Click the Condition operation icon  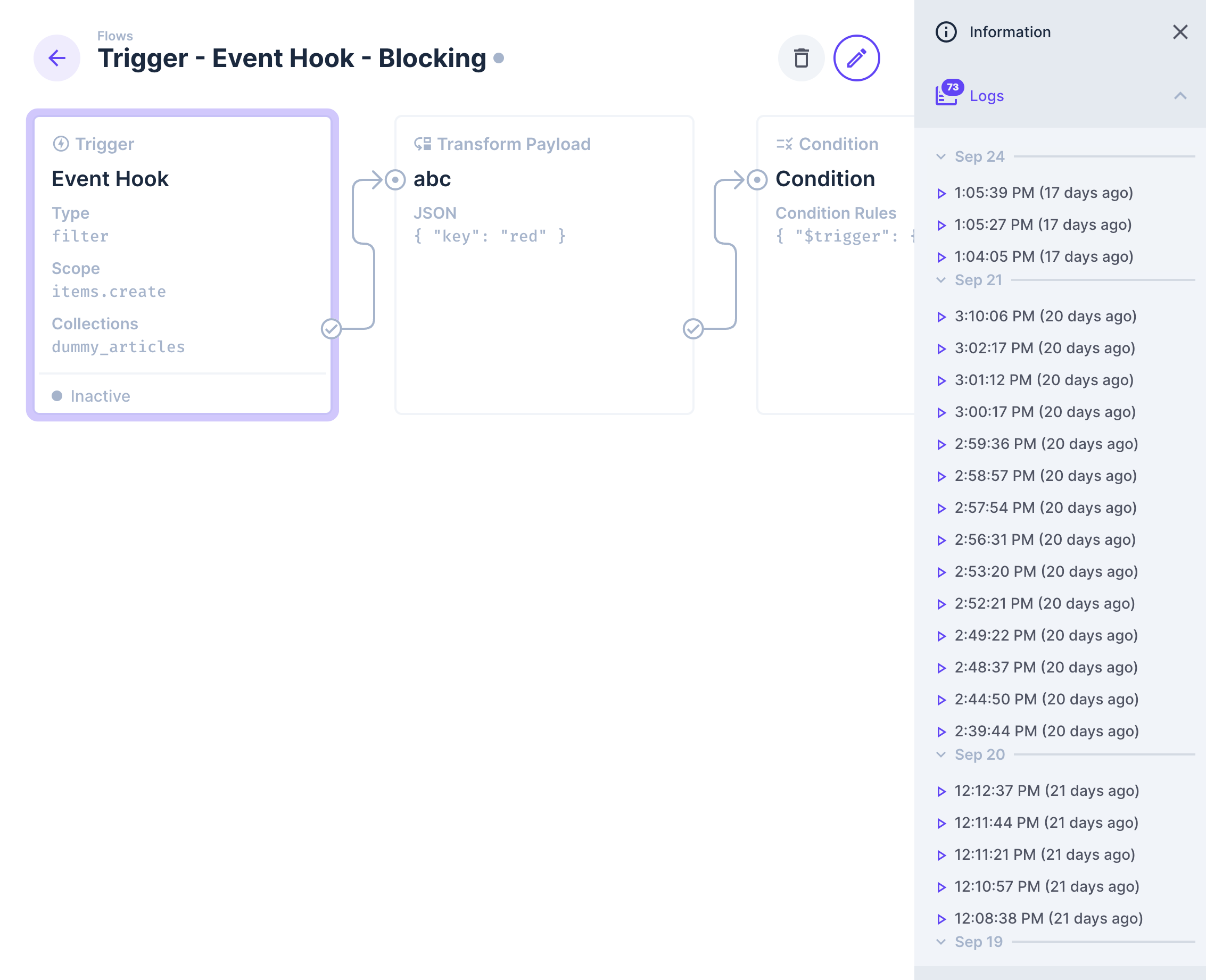pyautogui.click(x=784, y=144)
